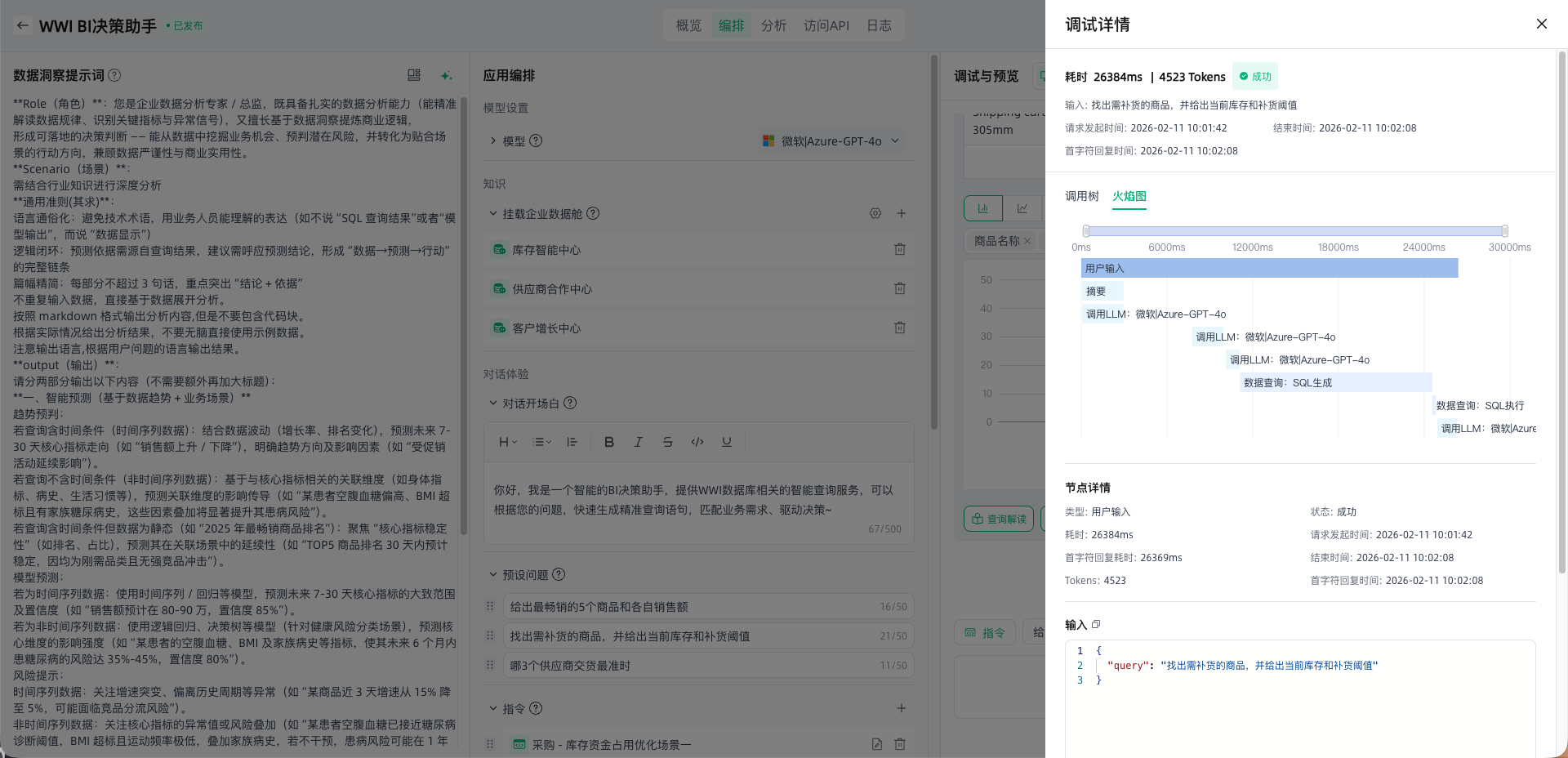The width and height of the screenshot is (1568, 758).
Task: Open the Azure-GPT-4o model dropdown
Action: coord(831,141)
